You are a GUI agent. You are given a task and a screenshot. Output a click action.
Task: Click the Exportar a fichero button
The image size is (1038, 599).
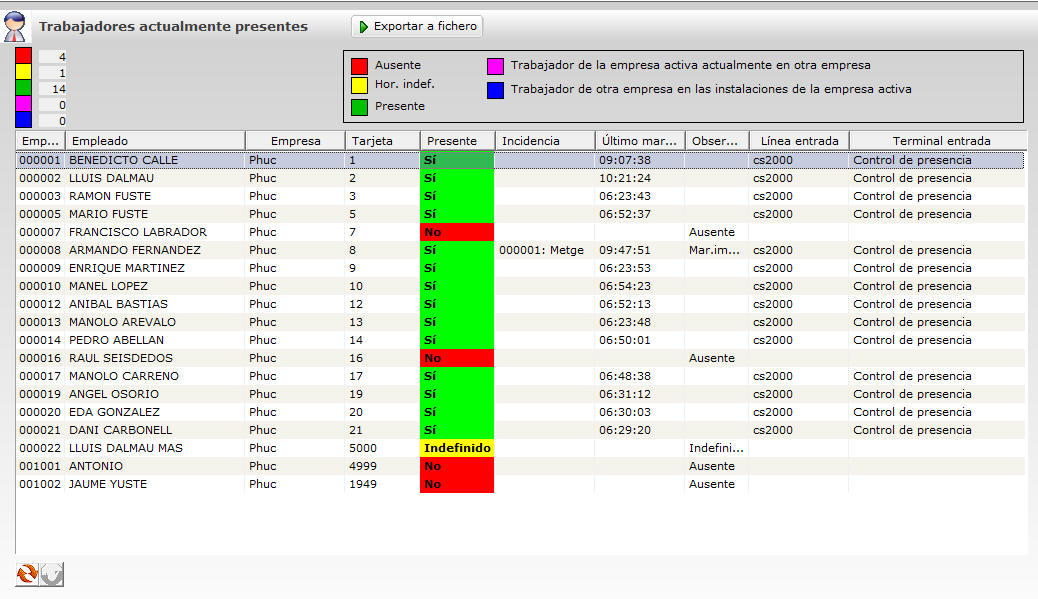click(417, 26)
